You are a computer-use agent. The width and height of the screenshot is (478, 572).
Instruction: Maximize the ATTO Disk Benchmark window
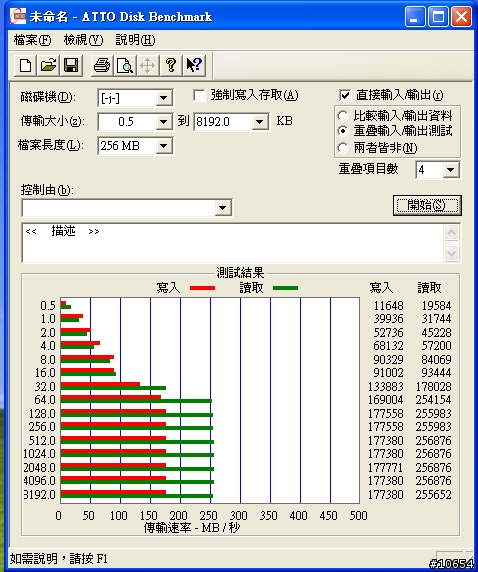click(438, 17)
